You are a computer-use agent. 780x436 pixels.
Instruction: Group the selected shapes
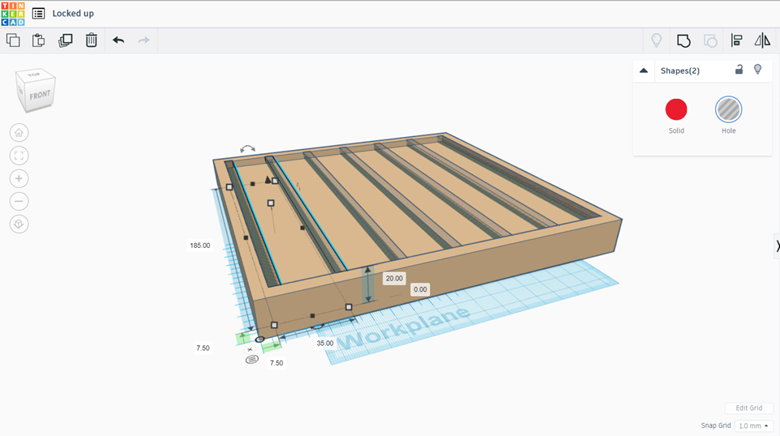pos(683,40)
